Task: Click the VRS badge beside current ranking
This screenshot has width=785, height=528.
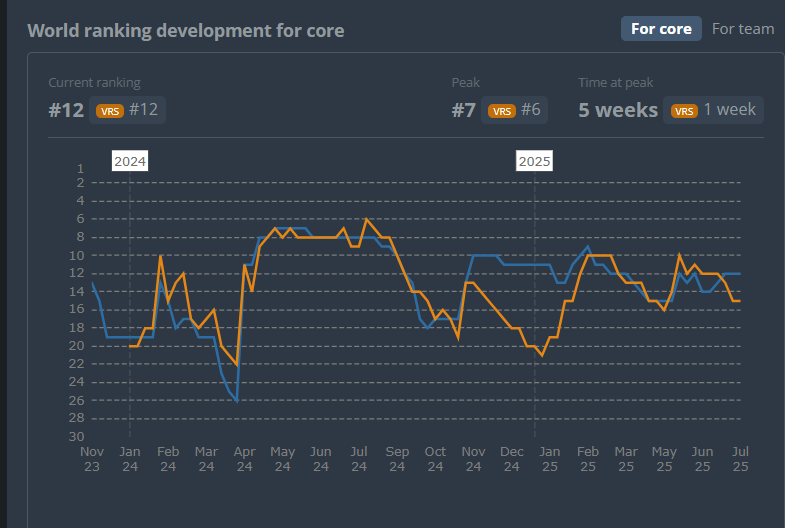Action: (110, 111)
